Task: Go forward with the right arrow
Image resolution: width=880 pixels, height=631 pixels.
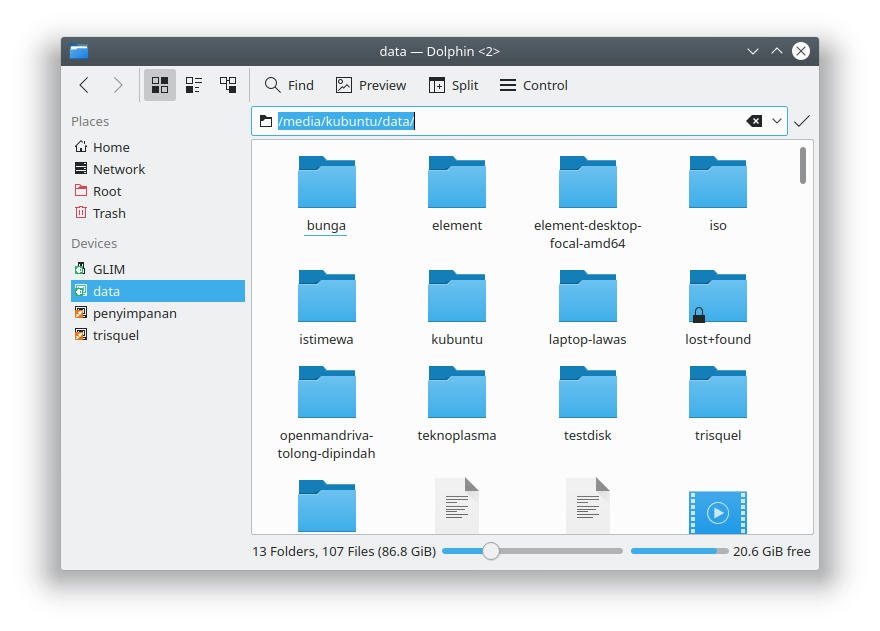Action: (118, 85)
